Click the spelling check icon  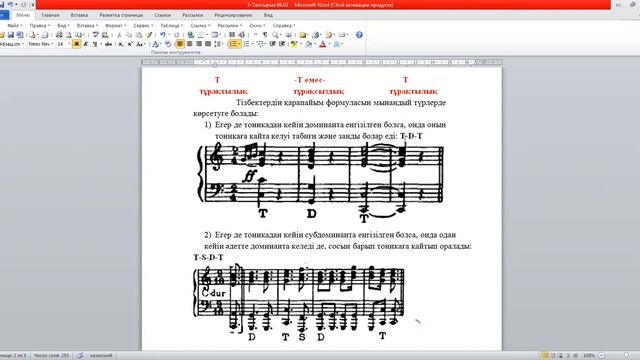(x=96, y=35)
